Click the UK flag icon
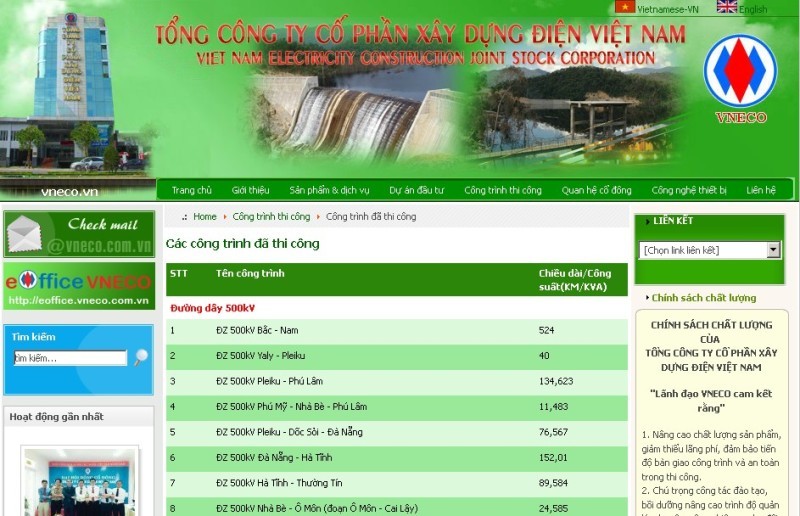Viewport: 800px width, 516px height. click(x=727, y=7)
